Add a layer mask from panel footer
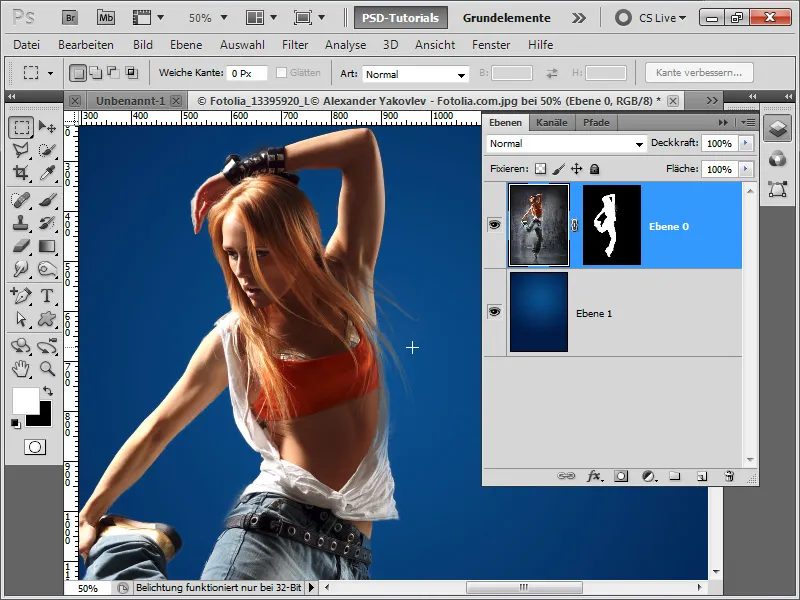Image resolution: width=800 pixels, height=600 pixels. 621,476
